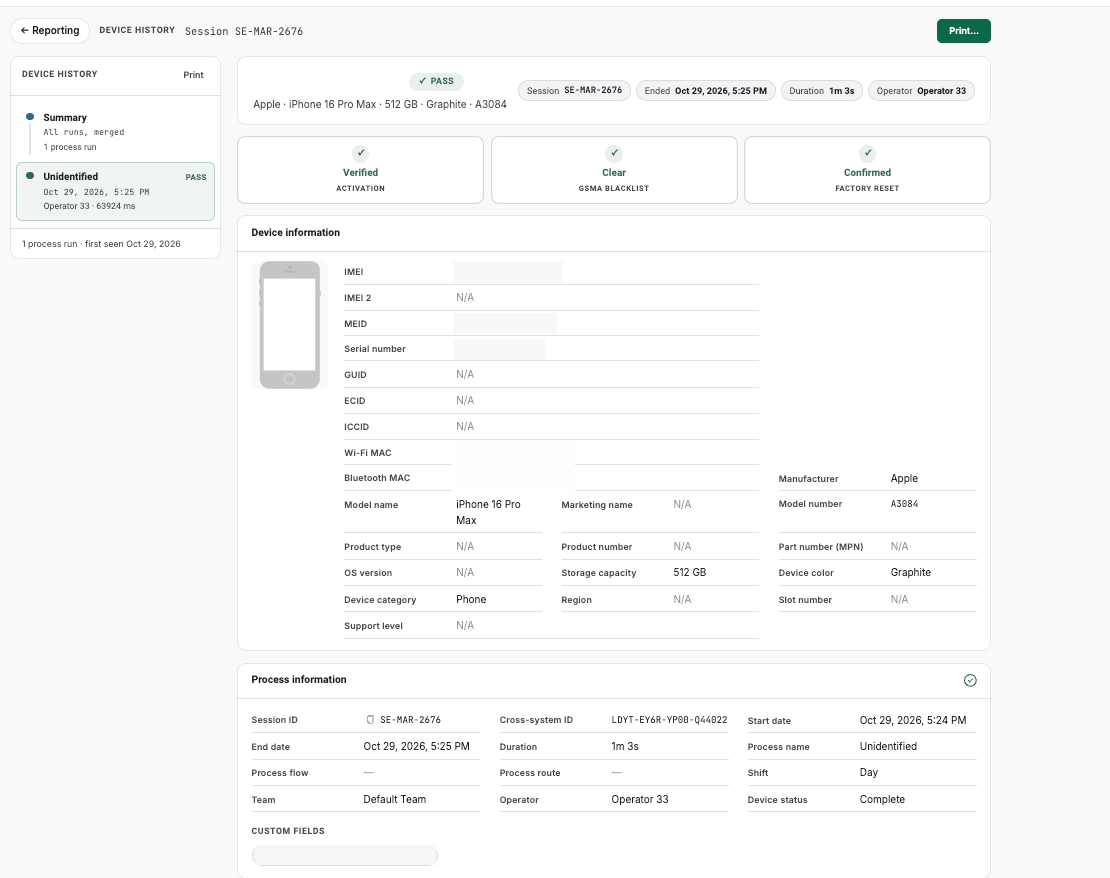Open the Confirmed Factory Reset card
This screenshot has width=1110, height=878.
coord(867,170)
